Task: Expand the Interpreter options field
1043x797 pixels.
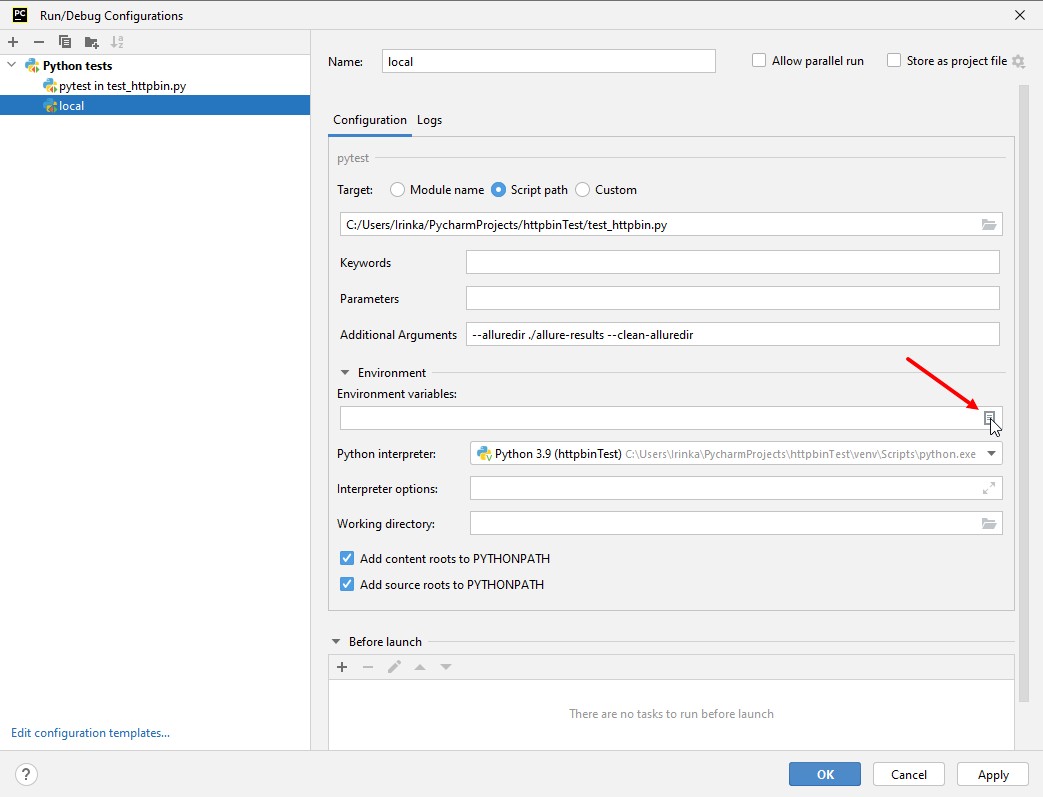Action: click(989, 488)
